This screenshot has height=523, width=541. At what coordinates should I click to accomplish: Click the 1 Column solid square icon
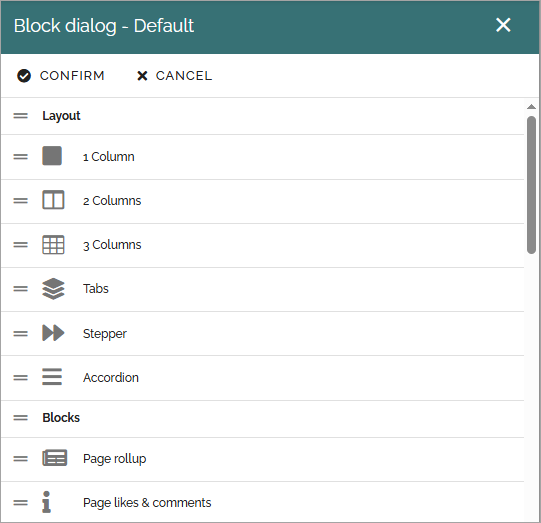tap(52, 156)
